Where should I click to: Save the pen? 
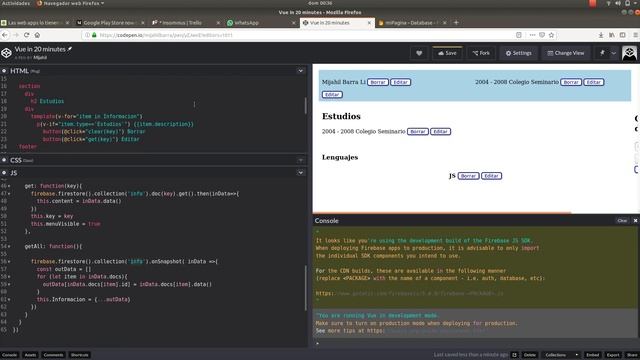(x=447, y=53)
